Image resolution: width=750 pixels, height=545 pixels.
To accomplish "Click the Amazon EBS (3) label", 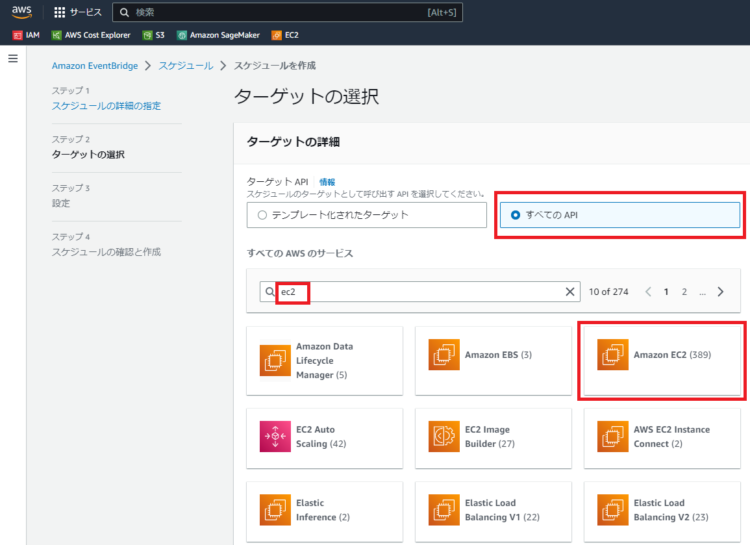I will tap(498, 355).
